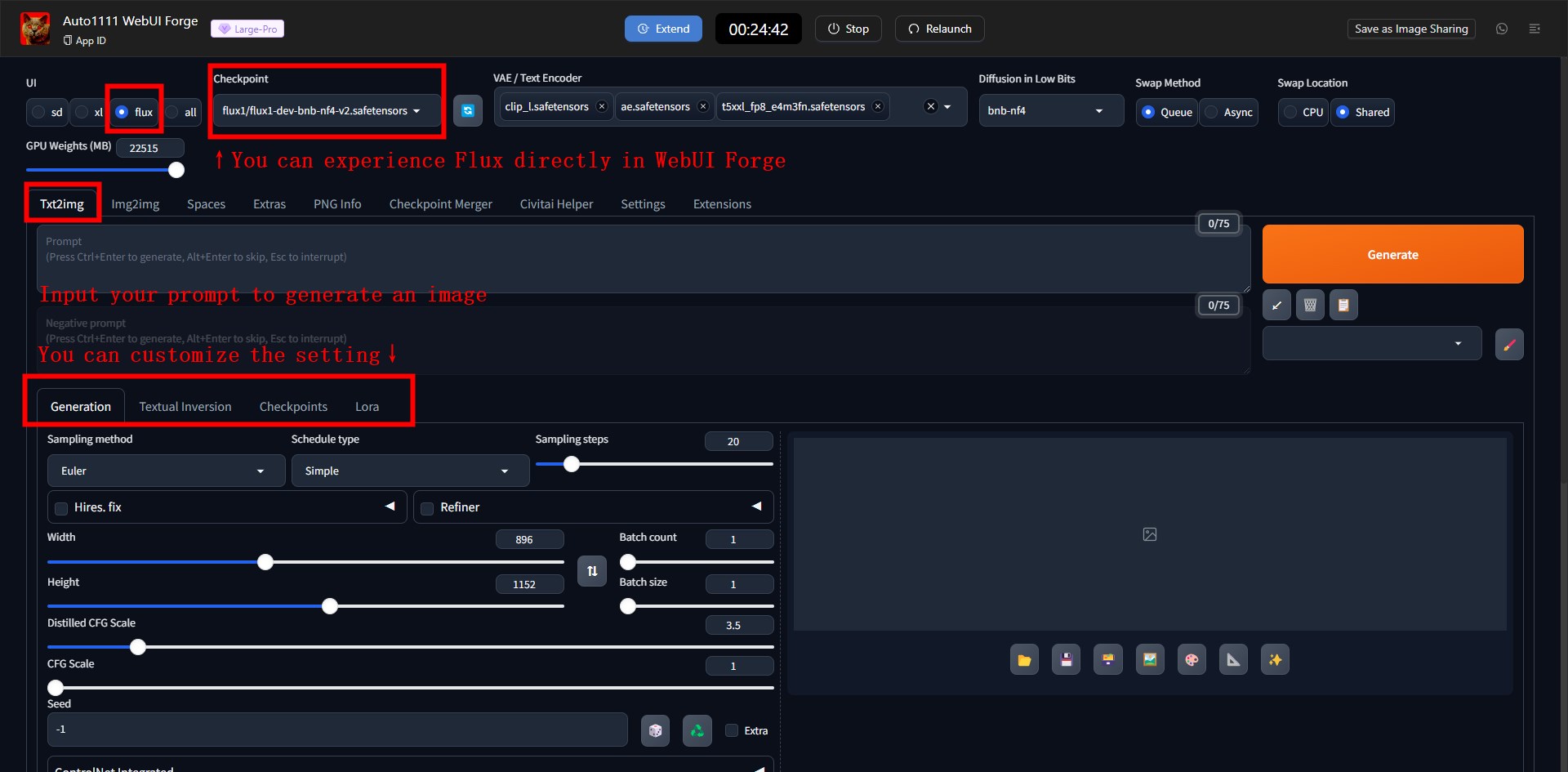The height and width of the screenshot is (772, 1568).
Task: Click the app cat avatar icon
Action: pyautogui.click(x=35, y=29)
